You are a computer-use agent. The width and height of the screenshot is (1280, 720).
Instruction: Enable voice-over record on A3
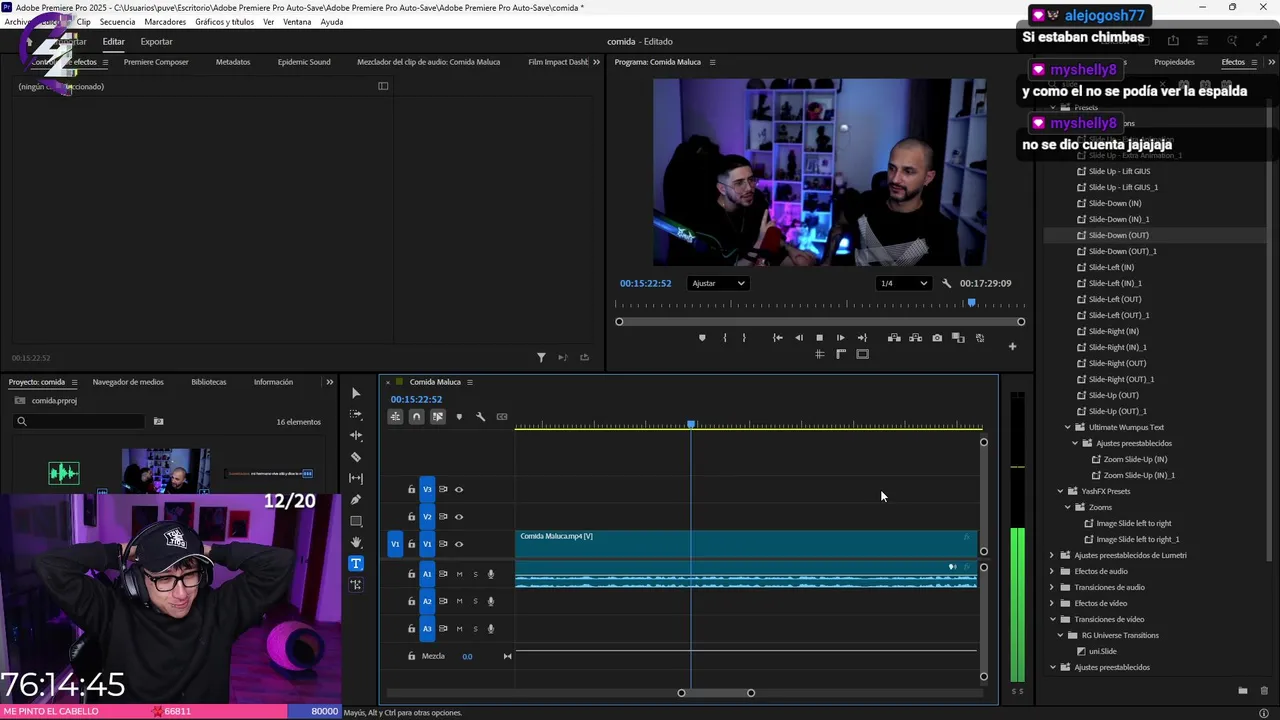491,629
